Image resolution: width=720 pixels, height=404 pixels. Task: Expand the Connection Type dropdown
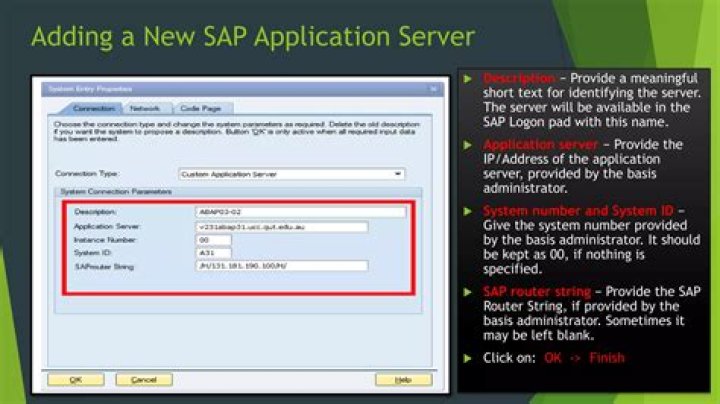coord(398,174)
